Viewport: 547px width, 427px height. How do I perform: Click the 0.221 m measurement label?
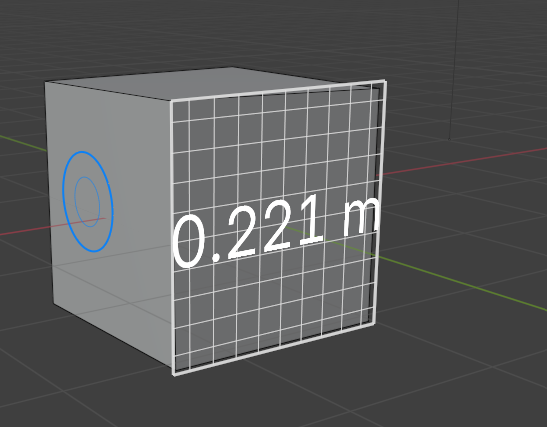coord(276,230)
